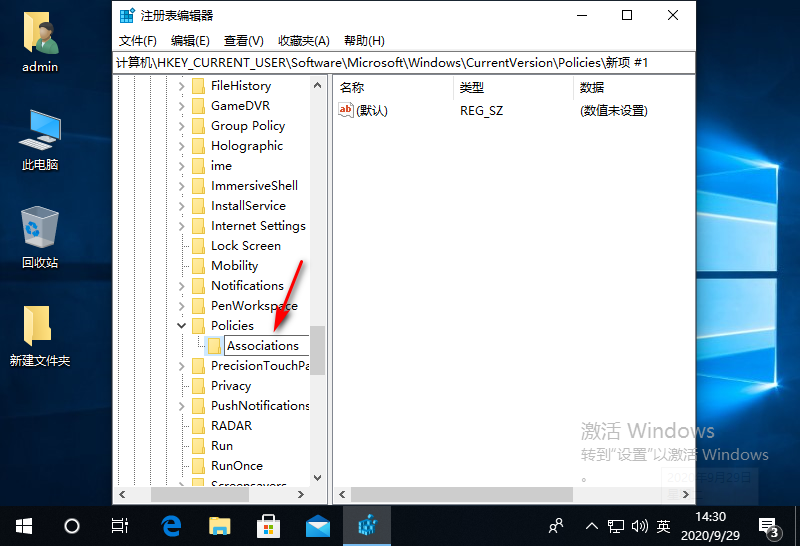
Task: Select the ime folder icon
Action: [x=198, y=166]
